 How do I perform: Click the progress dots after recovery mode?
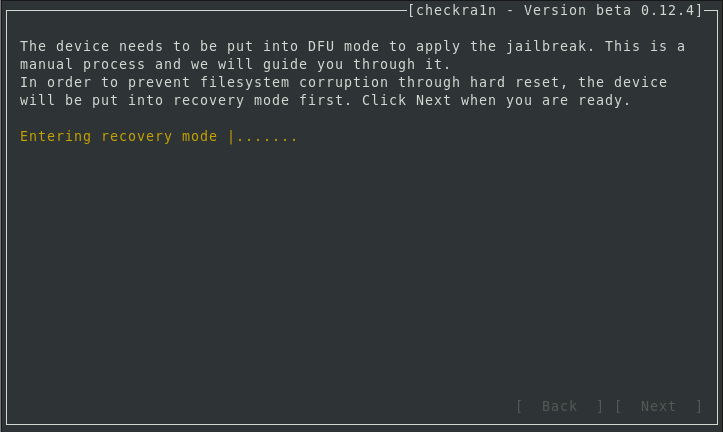pyautogui.click(x=268, y=136)
